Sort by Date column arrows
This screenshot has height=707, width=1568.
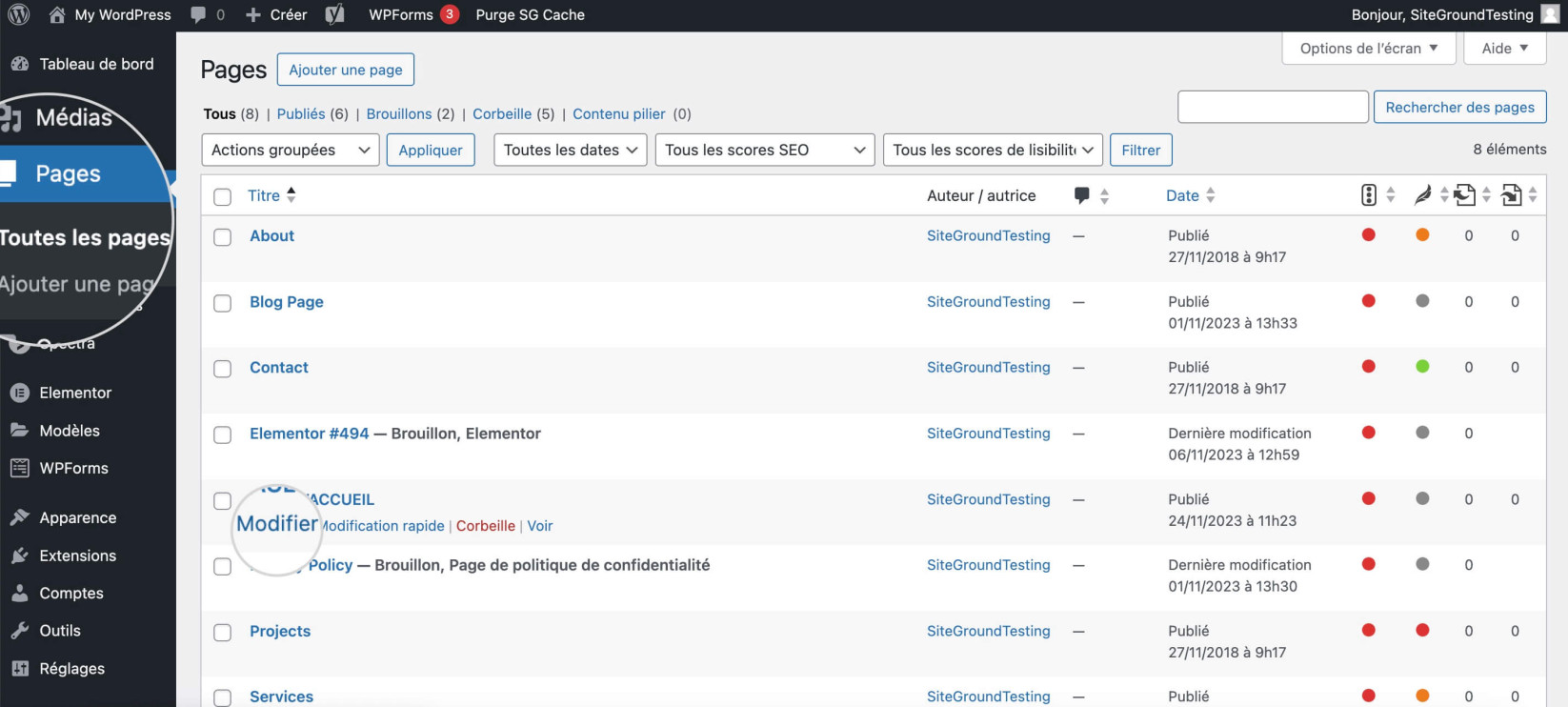coord(1211,195)
